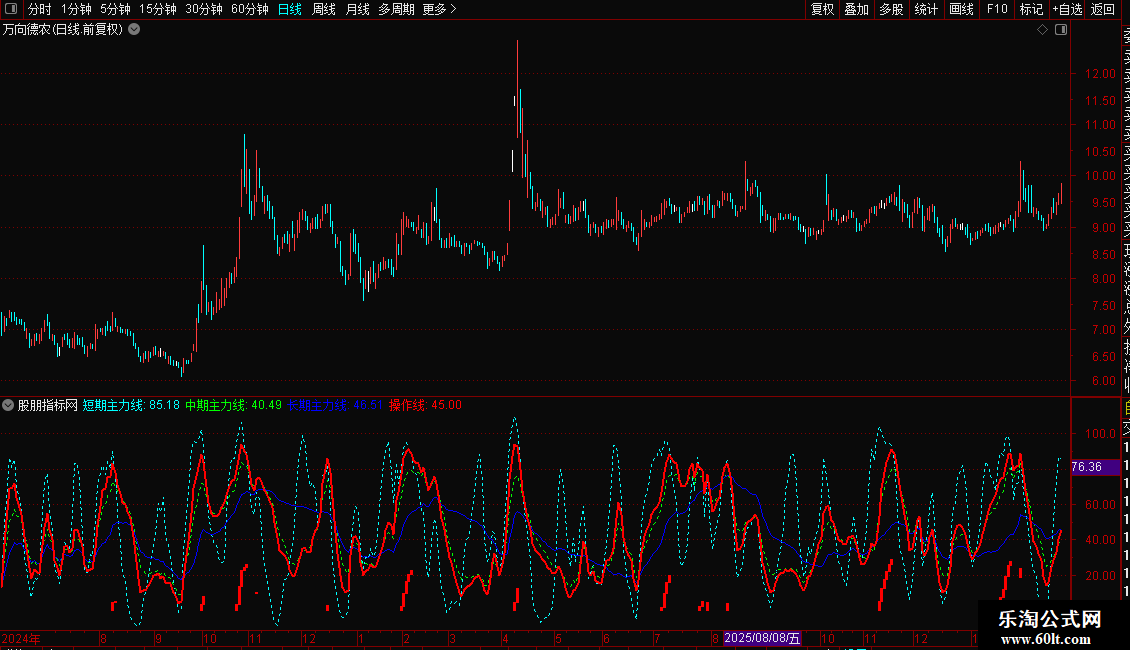Toggle the right panel layout icon
The image size is (1130, 650).
click(1061, 30)
